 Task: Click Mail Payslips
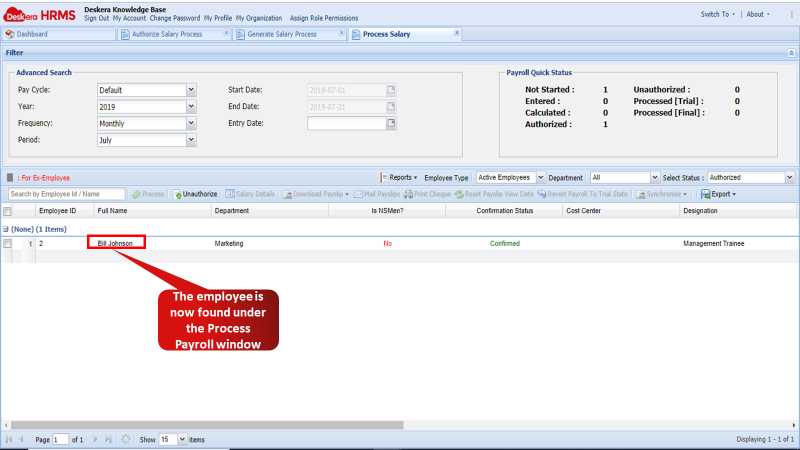point(377,194)
